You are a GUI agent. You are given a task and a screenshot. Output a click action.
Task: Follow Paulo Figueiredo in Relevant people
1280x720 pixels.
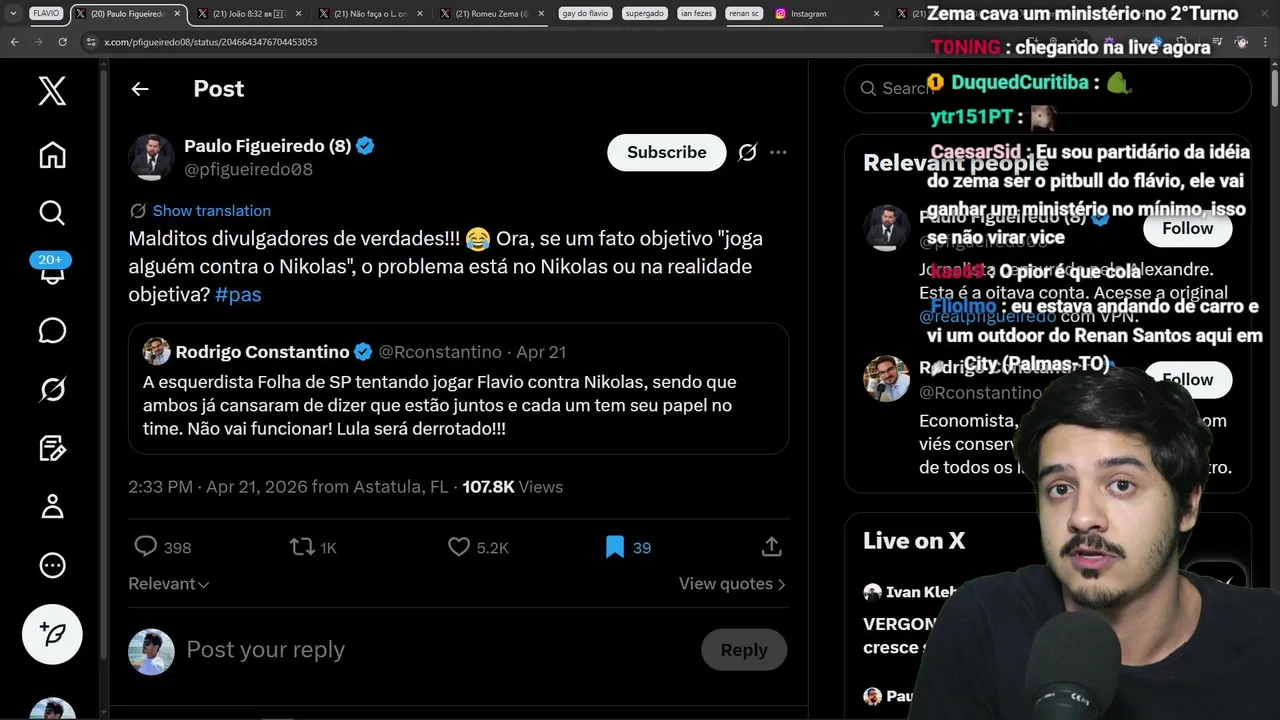[x=1187, y=228]
